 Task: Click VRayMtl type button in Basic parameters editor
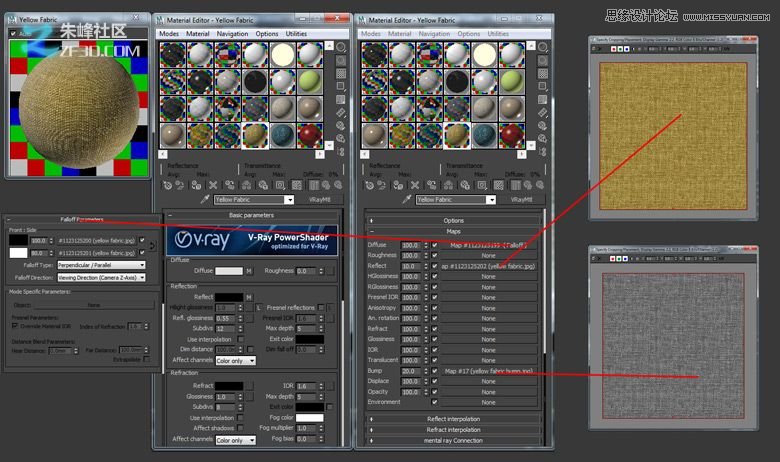coord(319,199)
